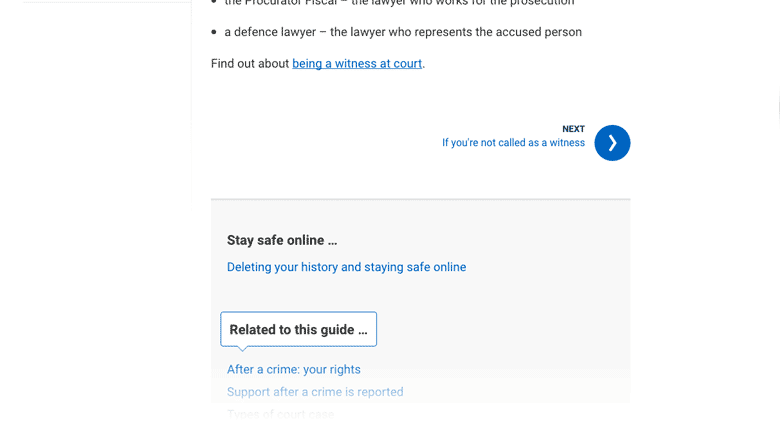This screenshot has width=780, height=423.
Task: Click the empty left sidebar panel
Action: click(107, 100)
